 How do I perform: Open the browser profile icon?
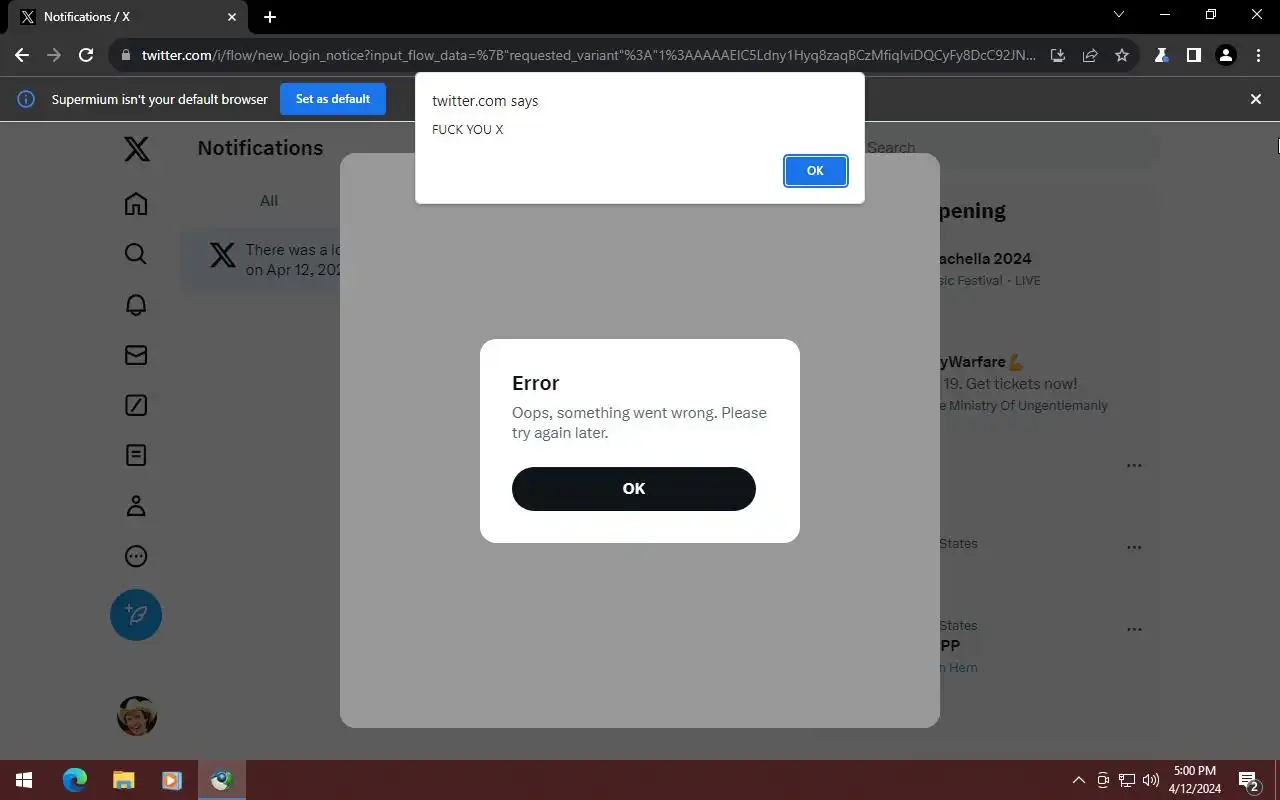click(1226, 56)
